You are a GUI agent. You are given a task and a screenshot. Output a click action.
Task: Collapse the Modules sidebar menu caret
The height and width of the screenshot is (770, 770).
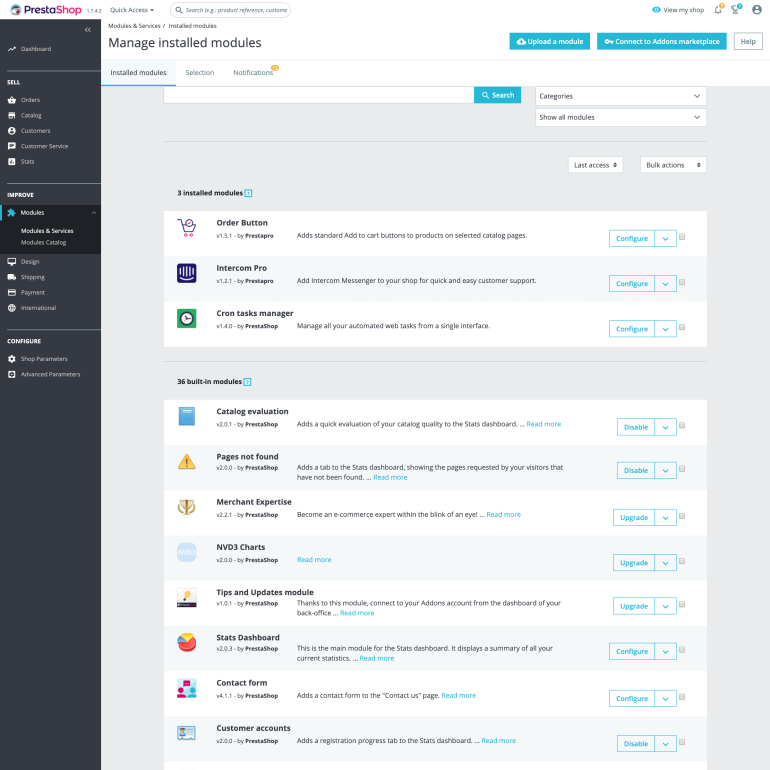tap(94, 213)
